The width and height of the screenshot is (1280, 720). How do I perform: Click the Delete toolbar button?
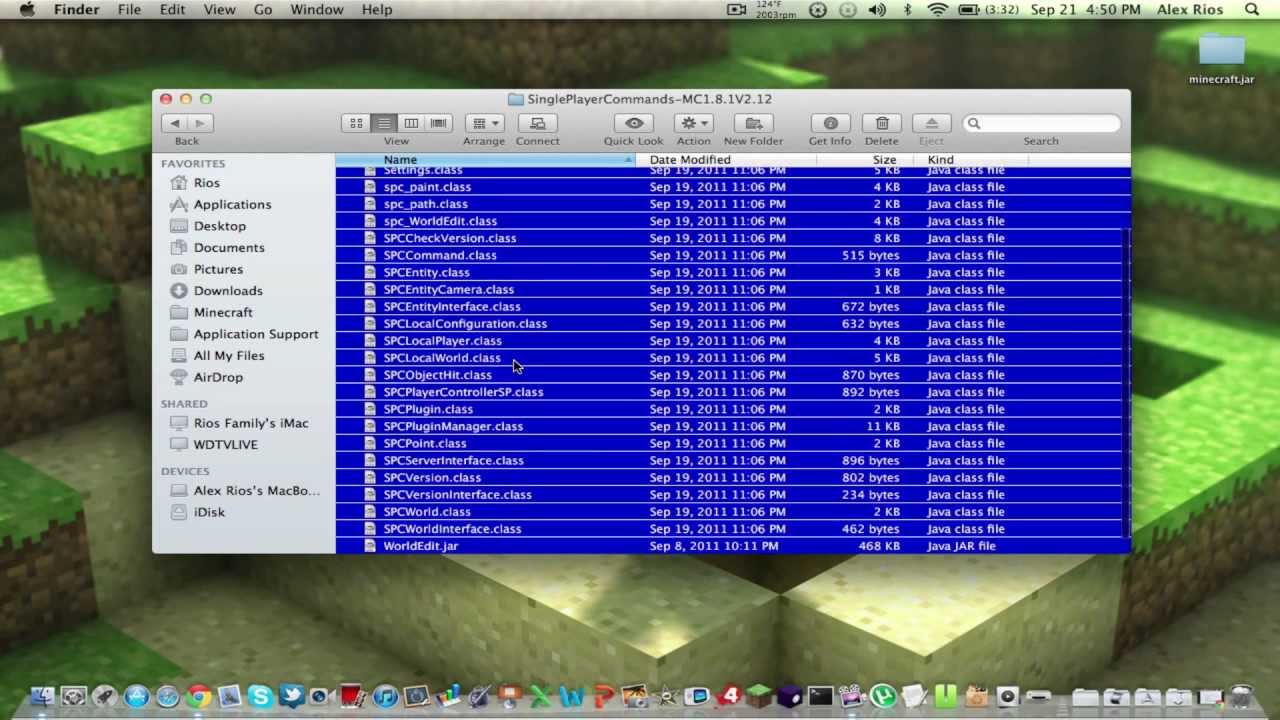tap(882, 123)
